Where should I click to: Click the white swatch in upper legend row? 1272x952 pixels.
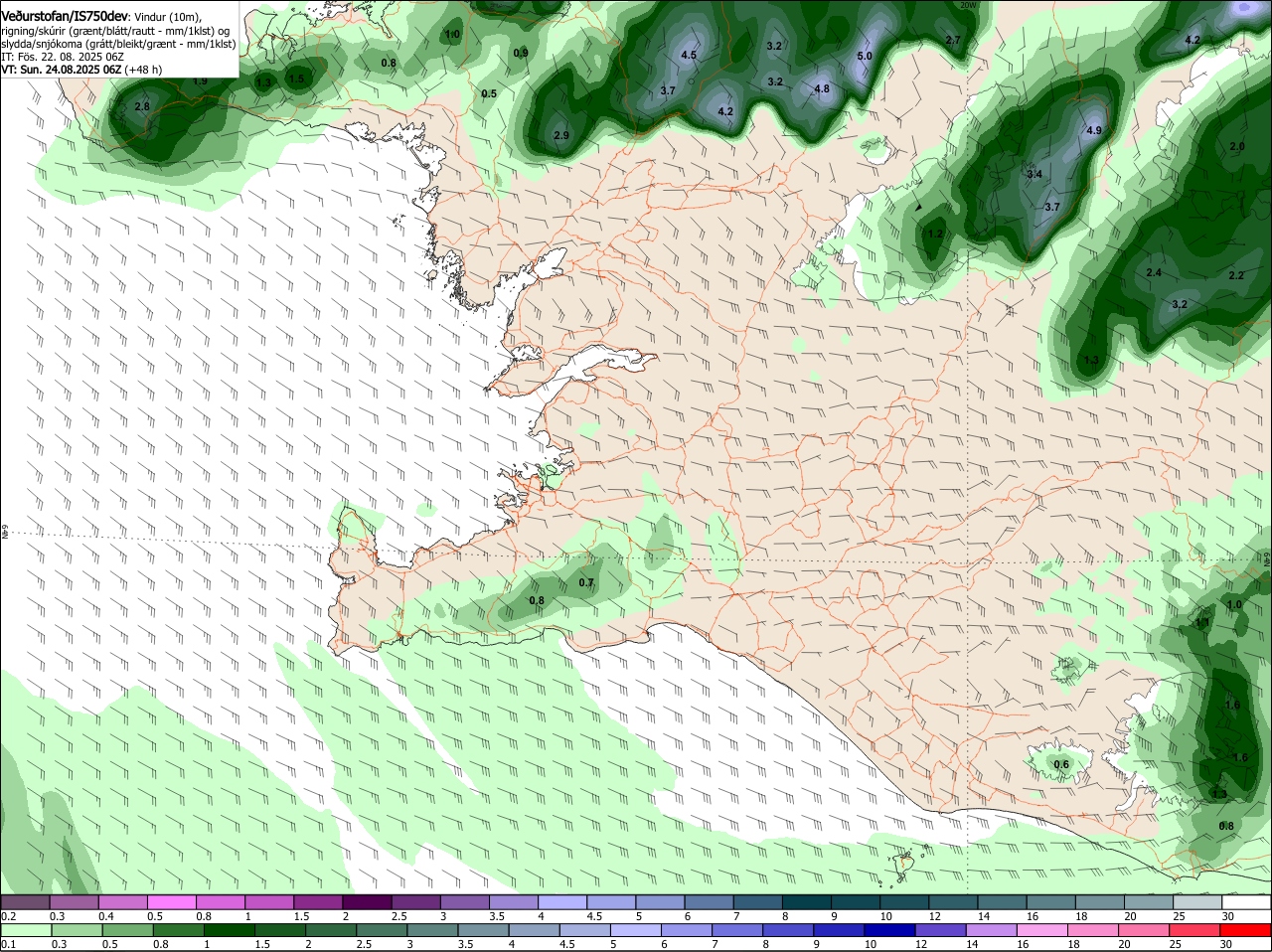(1247, 902)
